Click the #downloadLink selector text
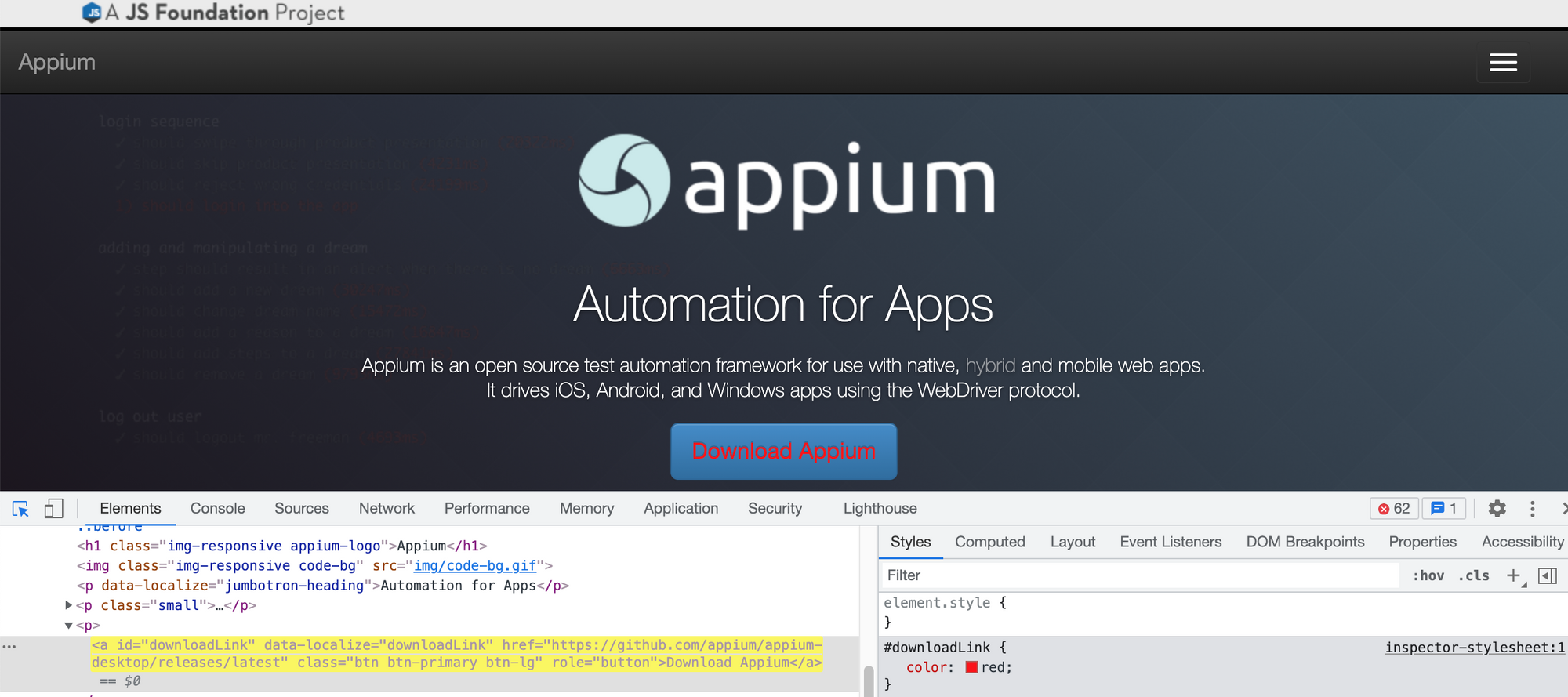 click(x=937, y=648)
